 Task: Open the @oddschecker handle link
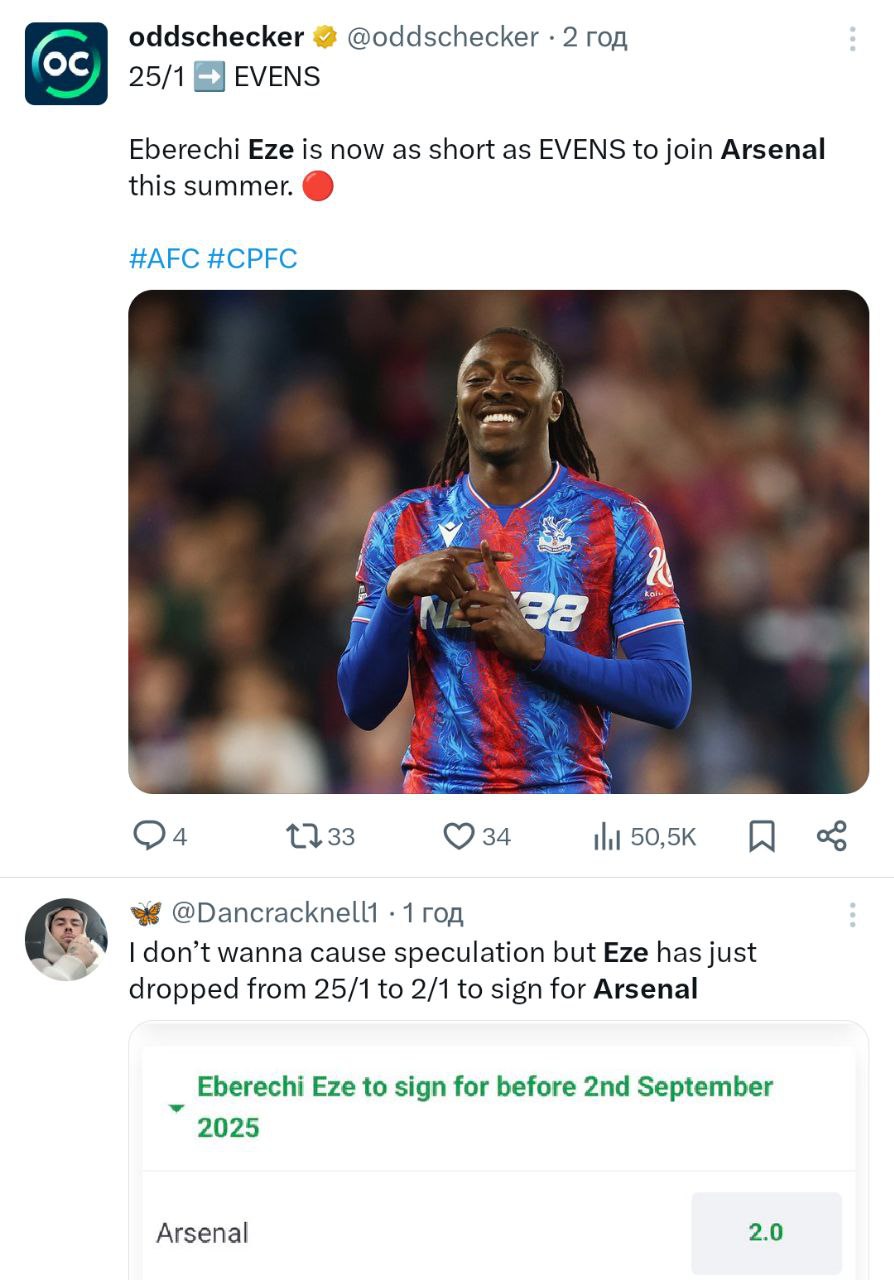[442, 38]
